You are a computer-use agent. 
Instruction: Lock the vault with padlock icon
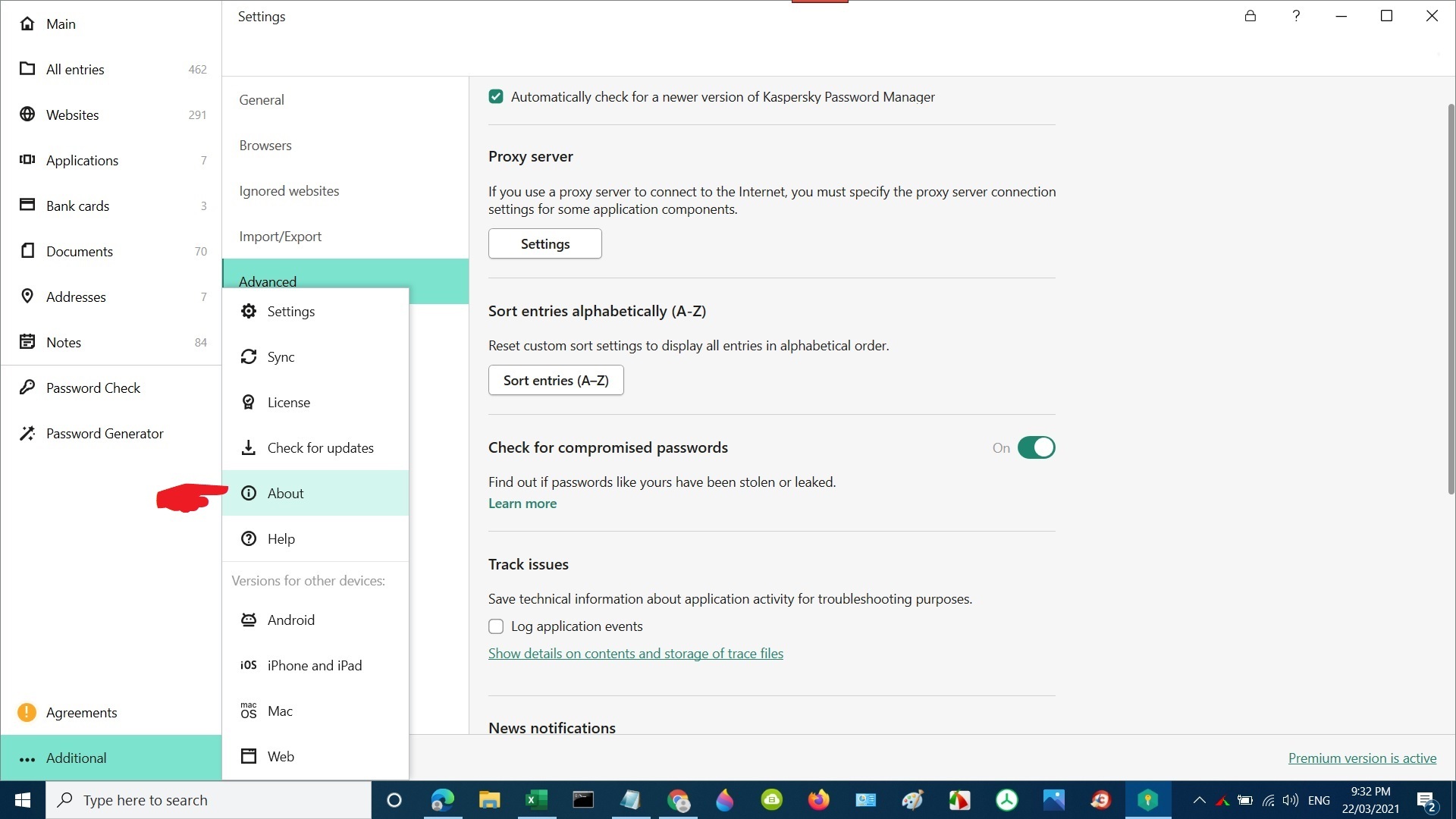tap(1250, 16)
